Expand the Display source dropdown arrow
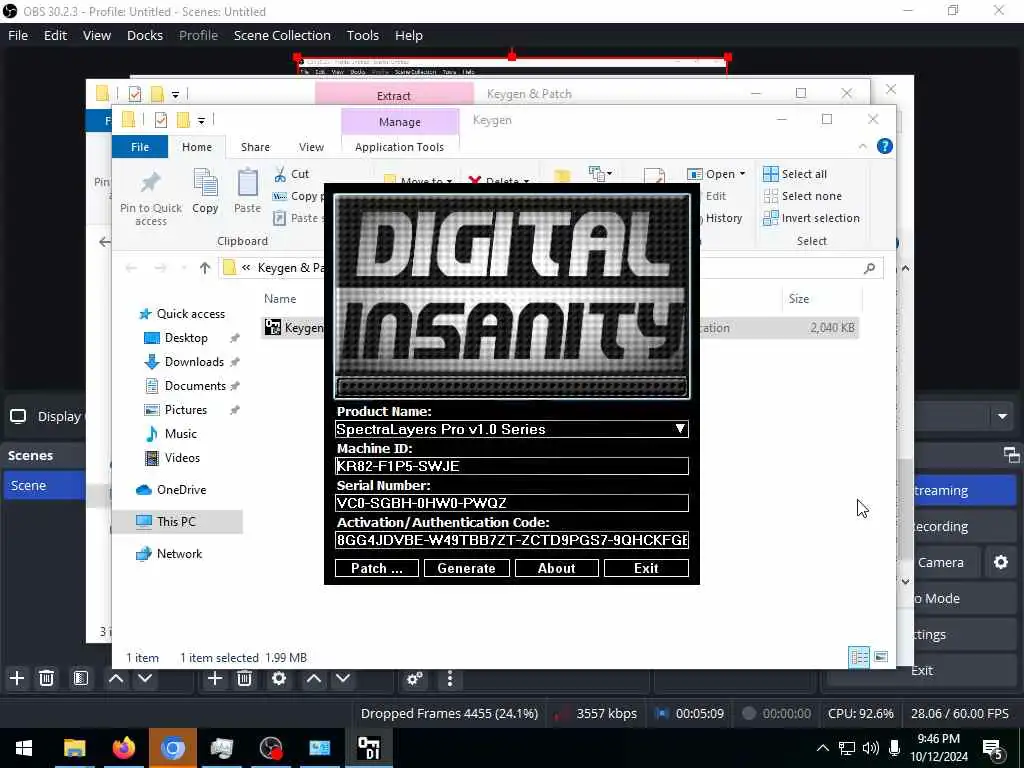This screenshot has height=768, width=1024. pos(1002,416)
